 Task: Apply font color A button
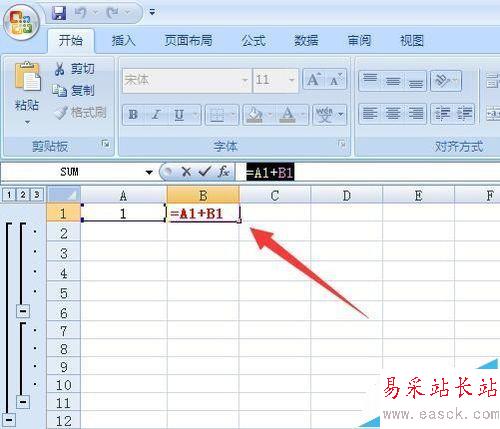pos(287,115)
